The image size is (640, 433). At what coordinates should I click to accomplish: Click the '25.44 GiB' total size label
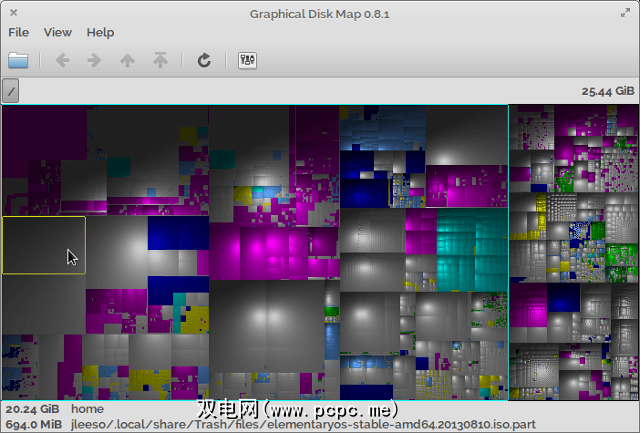click(608, 91)
